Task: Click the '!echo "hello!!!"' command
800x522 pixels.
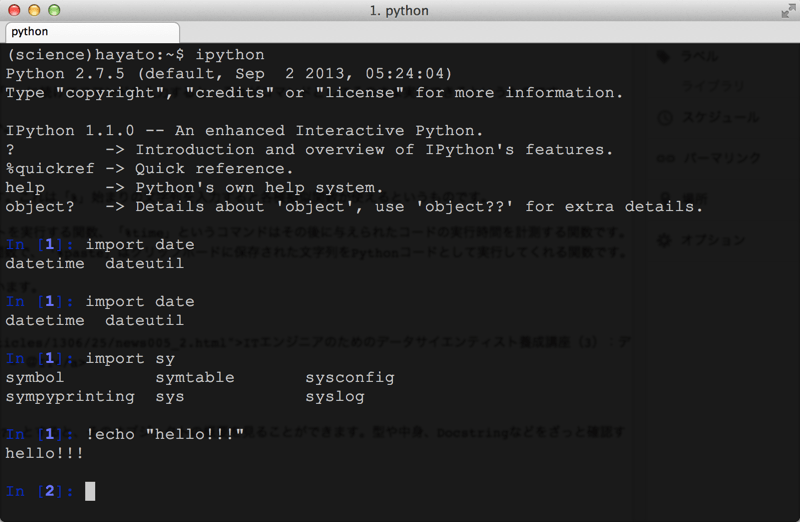Action: (165, 434)
